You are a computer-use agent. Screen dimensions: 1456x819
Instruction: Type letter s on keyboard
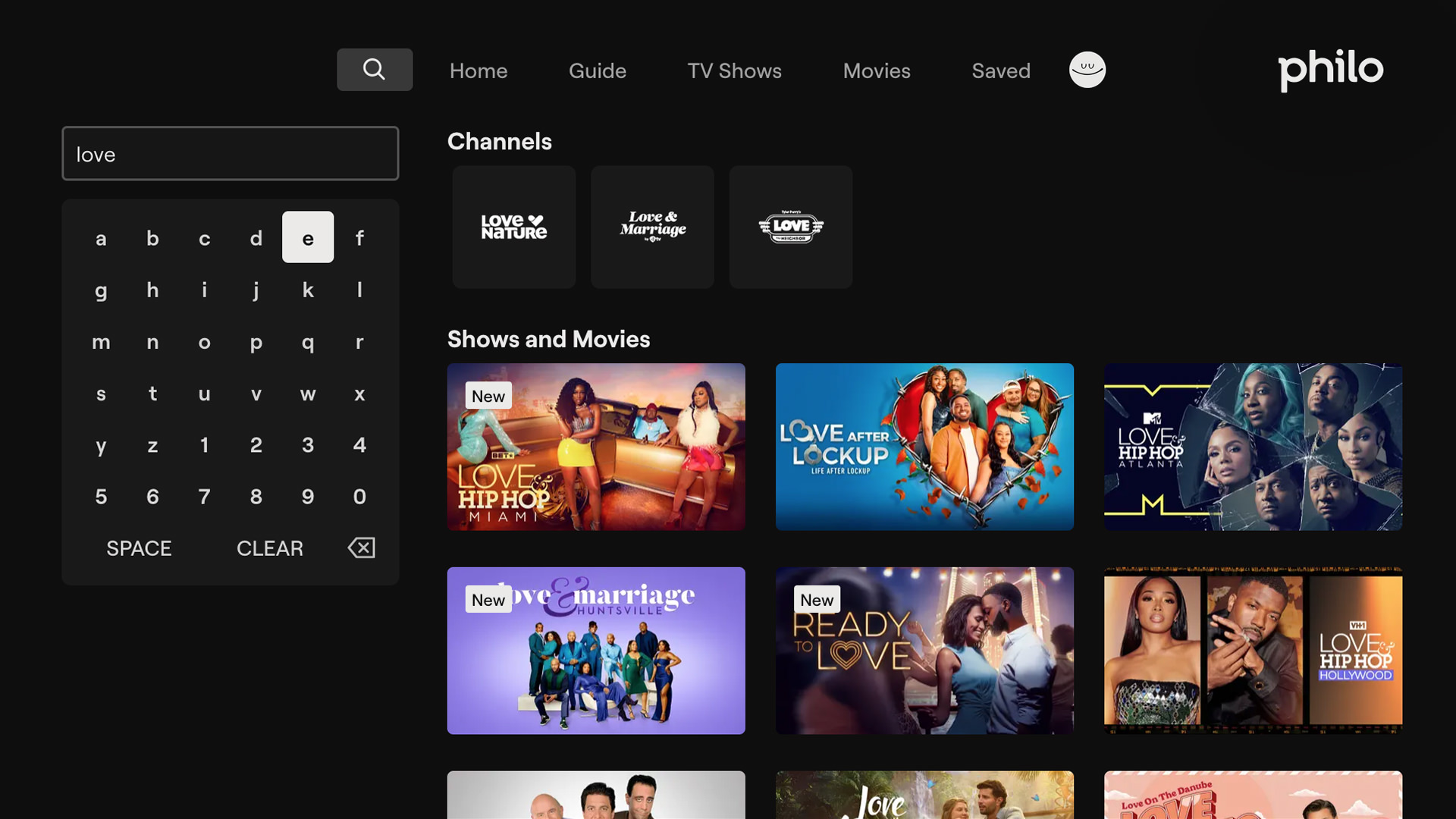101,394
